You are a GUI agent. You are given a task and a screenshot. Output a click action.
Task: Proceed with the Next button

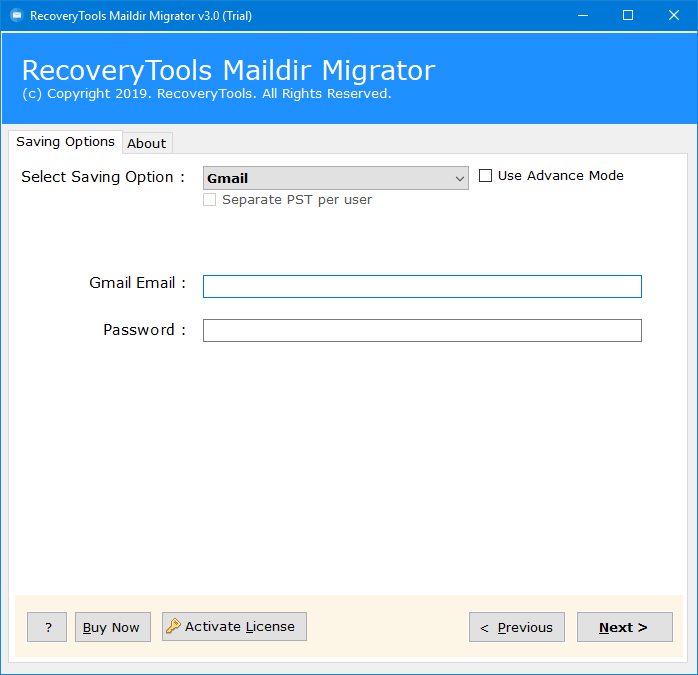625,627
